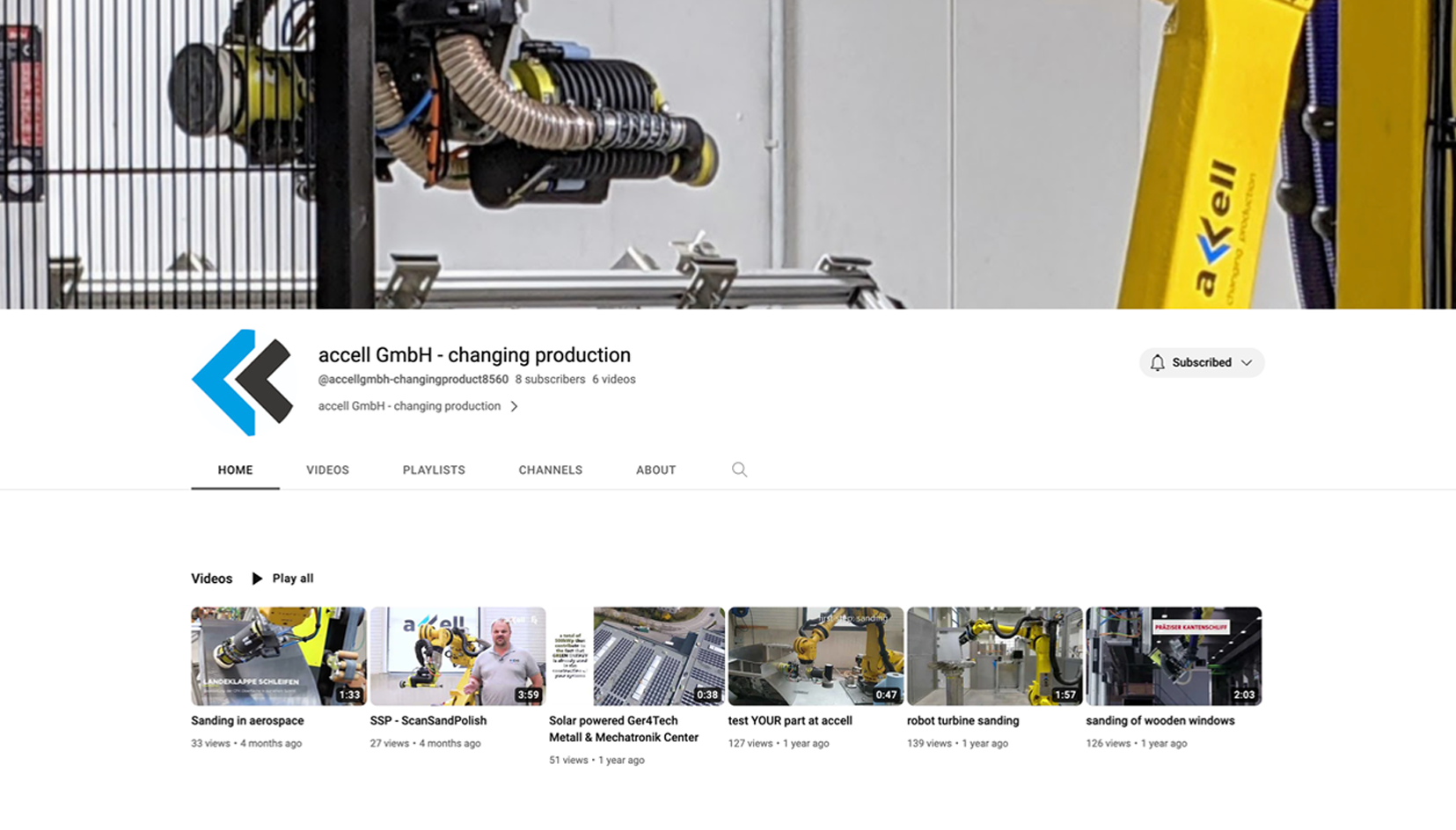Click 51 views 1 year ago text
The image size is (1456, 830).
click(596, 760)
